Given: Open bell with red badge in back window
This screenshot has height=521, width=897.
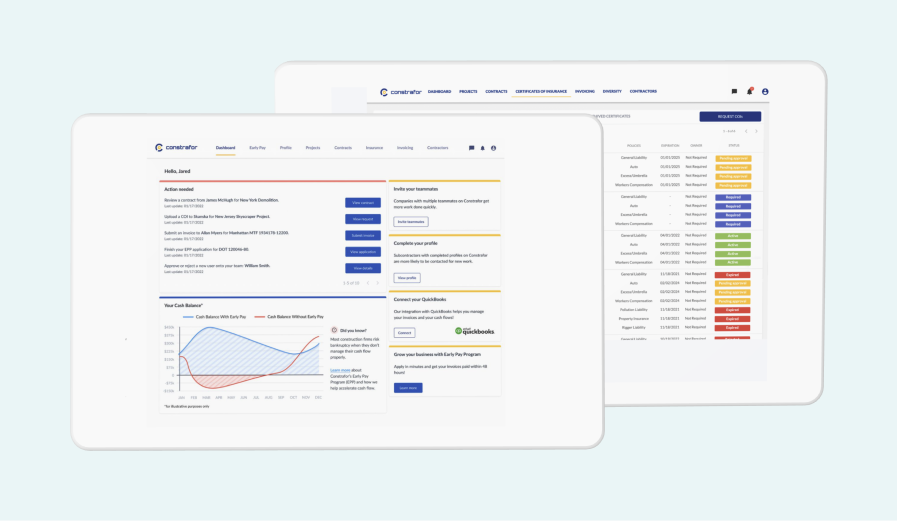Looking at the screenshot, I should (x=749, y=91).
